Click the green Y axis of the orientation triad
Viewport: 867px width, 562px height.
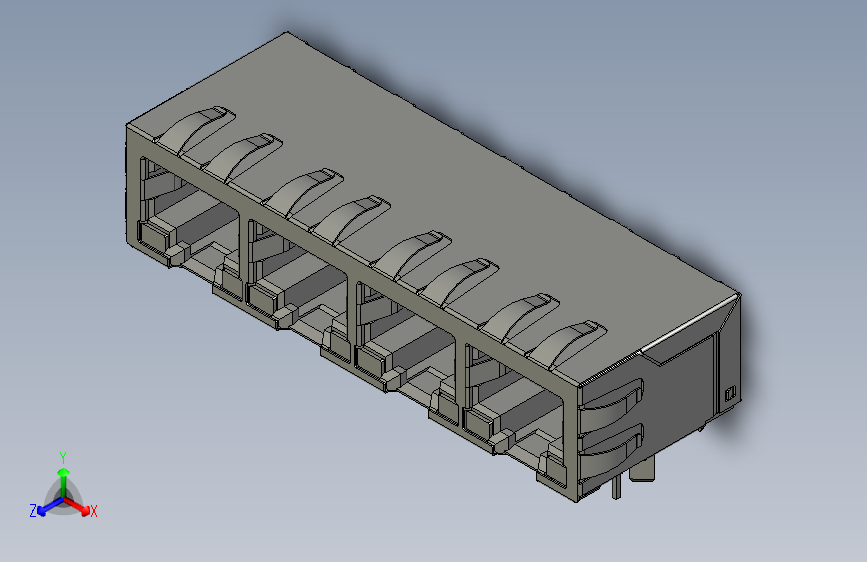64,484
